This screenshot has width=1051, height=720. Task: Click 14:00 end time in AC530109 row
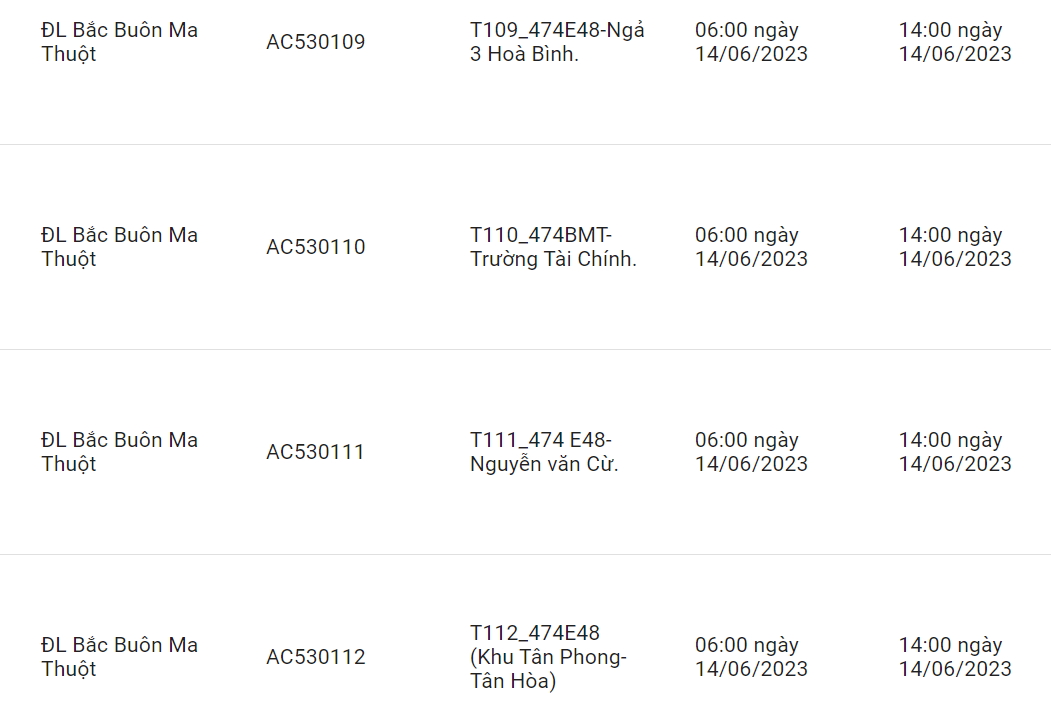[955, 42]
